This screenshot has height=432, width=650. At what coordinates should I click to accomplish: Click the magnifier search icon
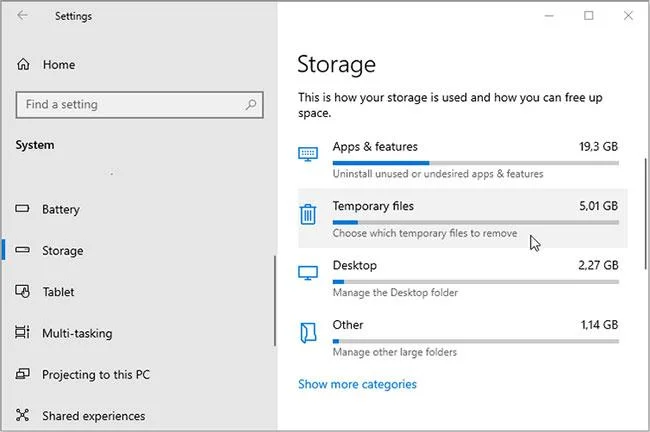pos(250,104)
